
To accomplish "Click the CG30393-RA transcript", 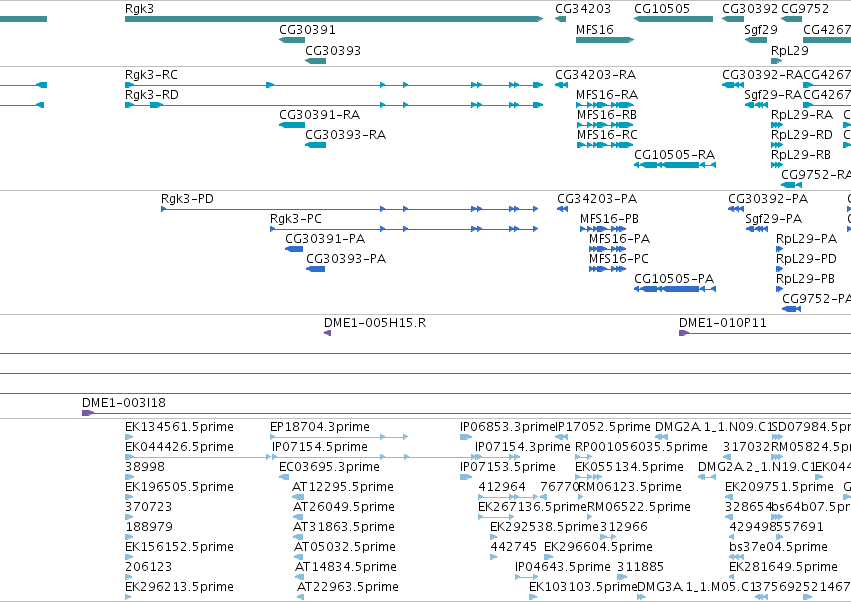I will (x=315, y=145).
